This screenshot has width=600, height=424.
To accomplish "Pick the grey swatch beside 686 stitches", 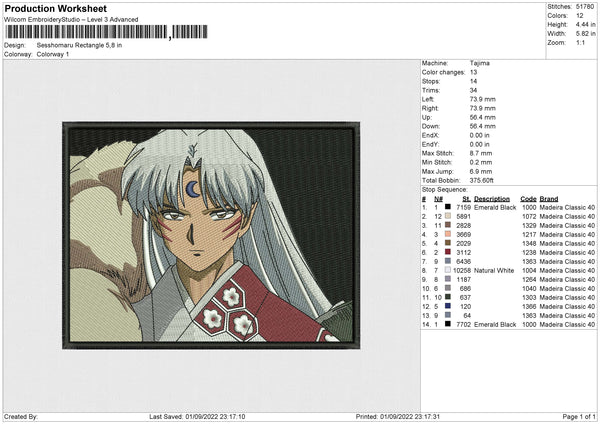I will (448, 288).
